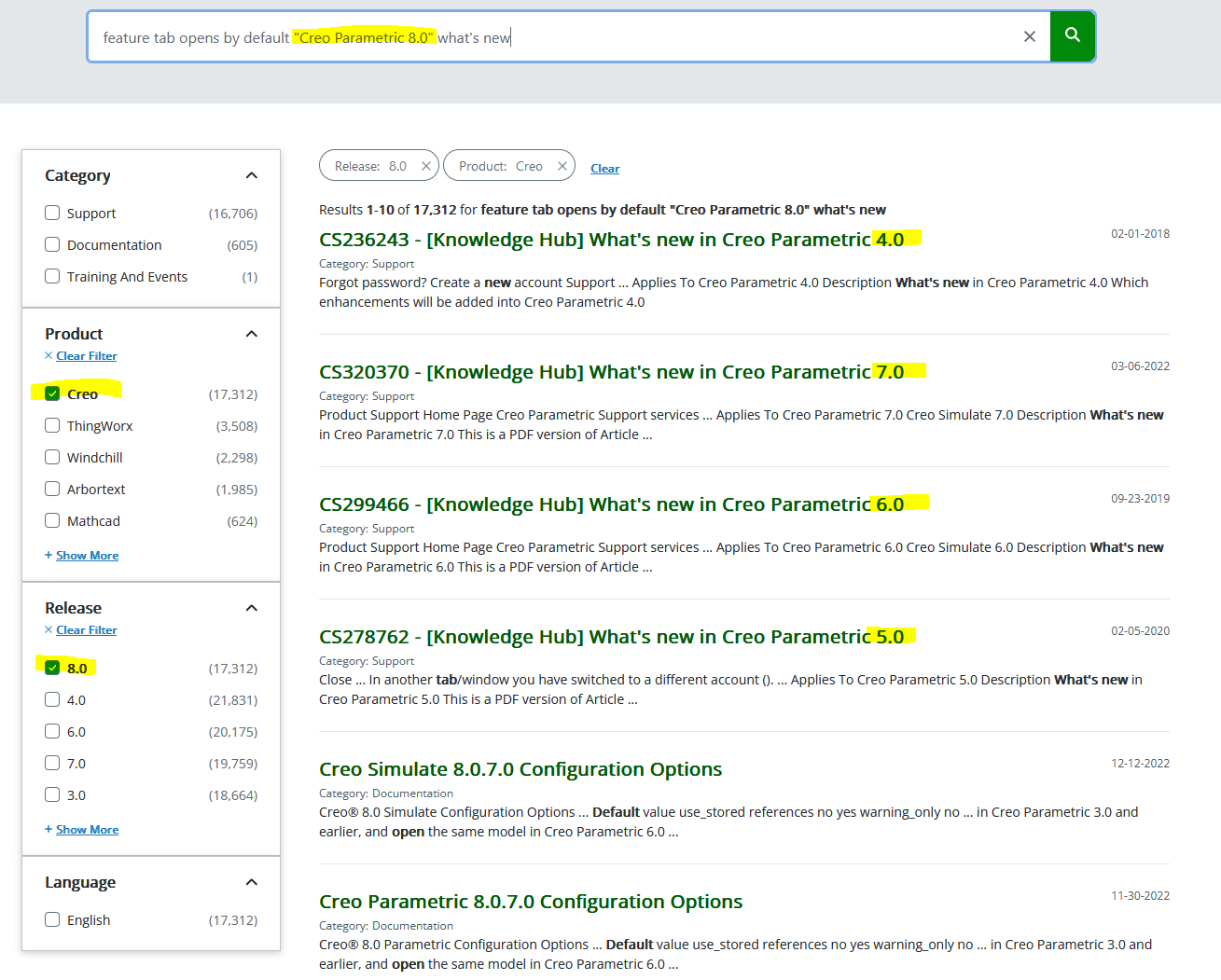Enable the Support category filter
1221x980 pixels.
[x=52, y=213]
